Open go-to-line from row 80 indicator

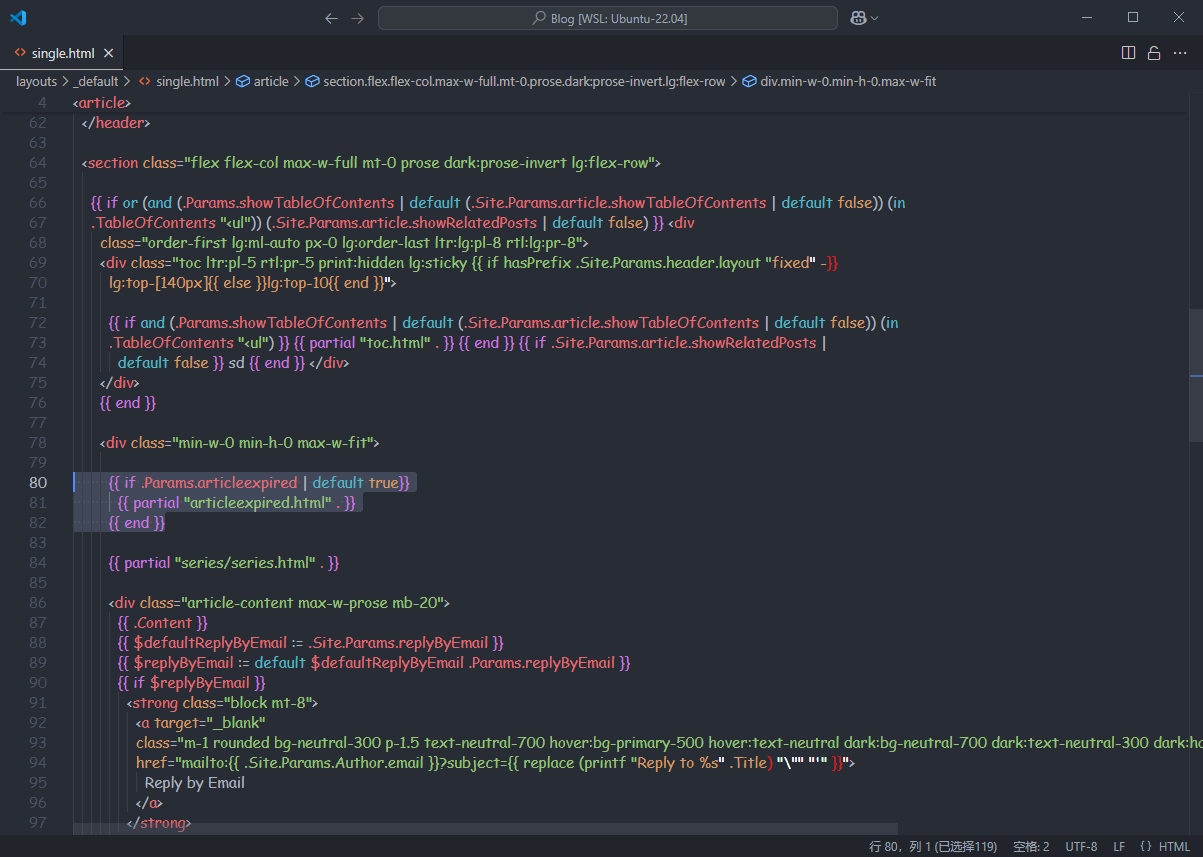pyautogui.click(x=933, y=846)
